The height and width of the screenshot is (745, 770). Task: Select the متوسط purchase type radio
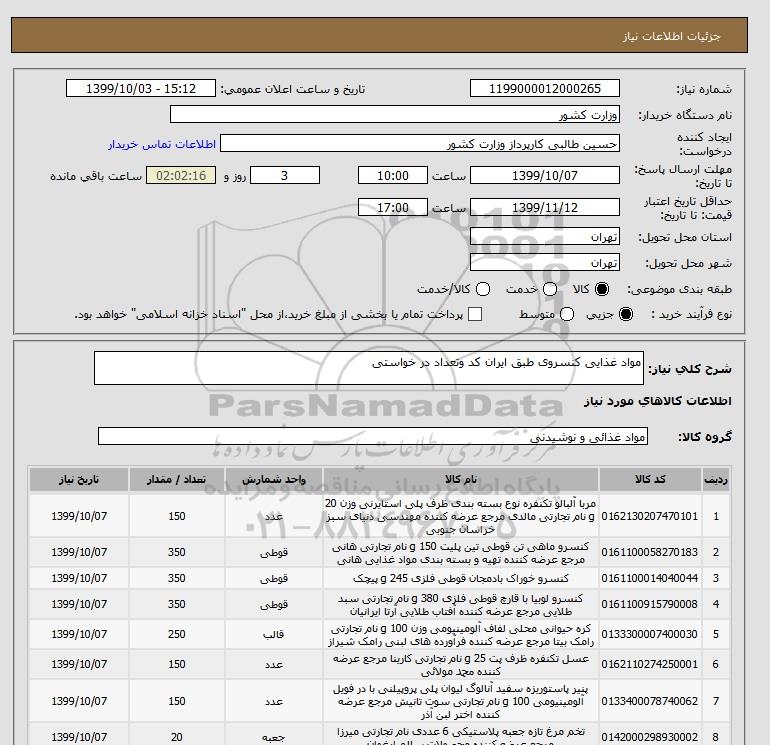coord(567,314)
